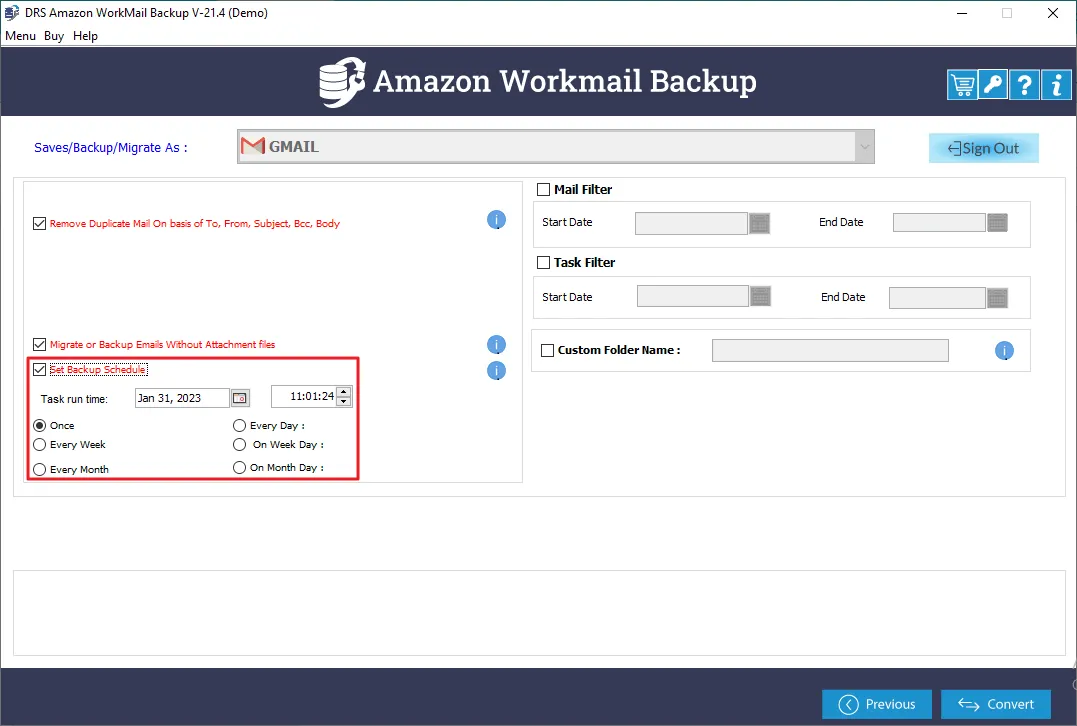The height and width of the screenshot is (726, 1077).
Task: Click the 11:01:24 time field
Action: pos(304,396)
